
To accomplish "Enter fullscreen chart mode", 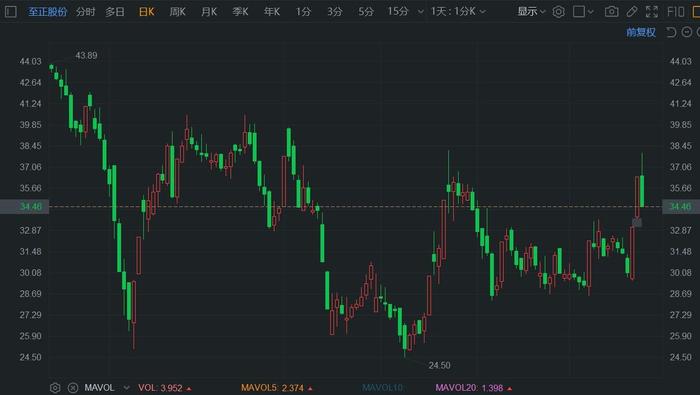I will (652, 12).
